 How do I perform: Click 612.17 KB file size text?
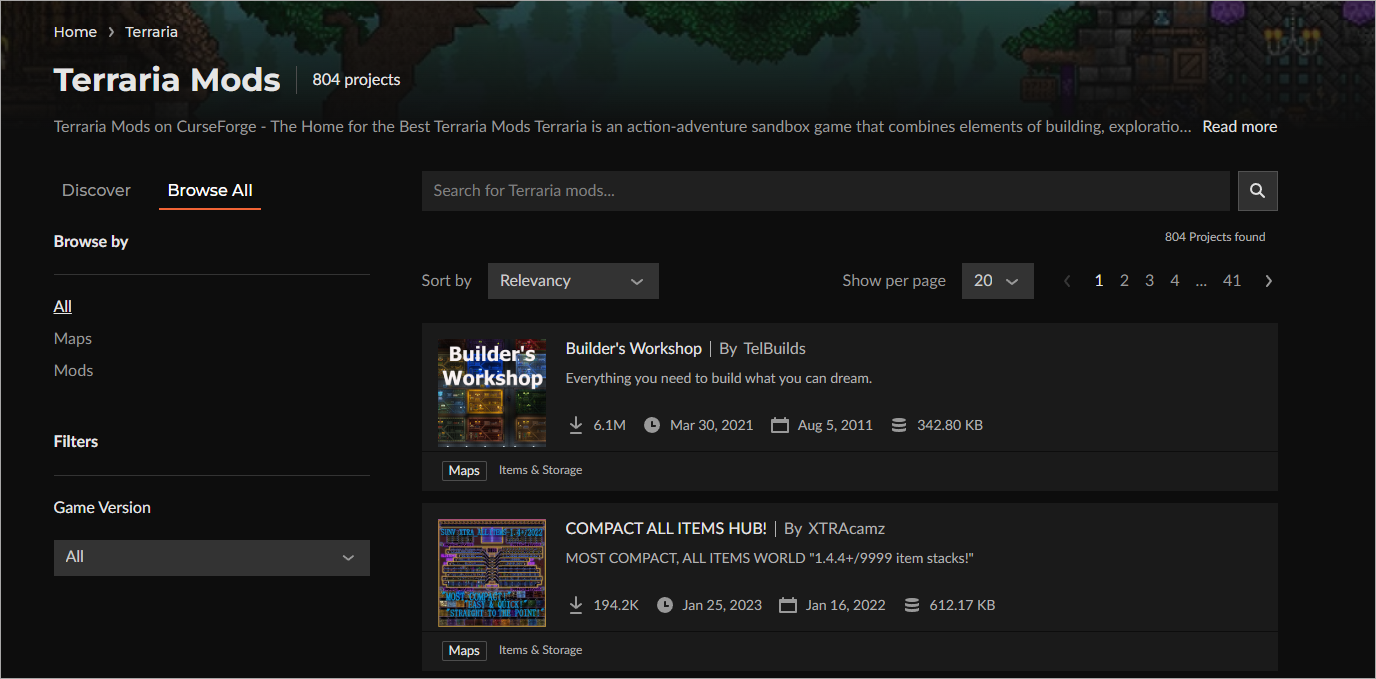[x=962, y=605]
